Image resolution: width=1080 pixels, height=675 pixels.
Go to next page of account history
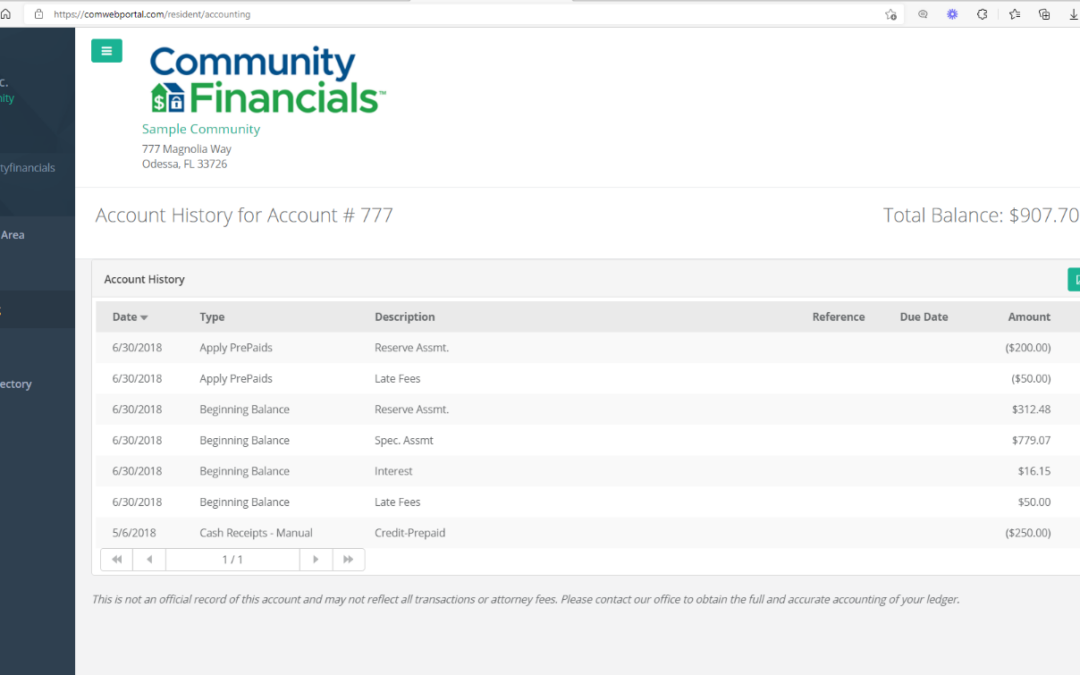pos(316,560)
